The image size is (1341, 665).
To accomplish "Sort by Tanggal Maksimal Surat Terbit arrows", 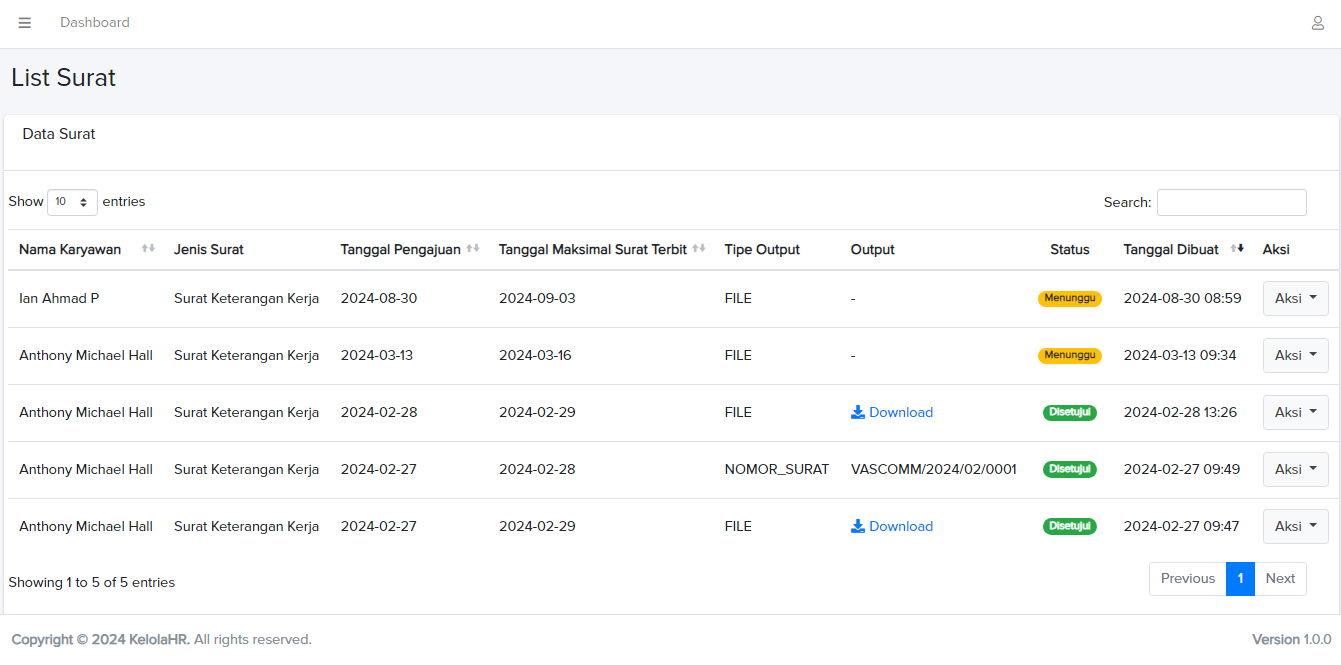I will (699, 249).
